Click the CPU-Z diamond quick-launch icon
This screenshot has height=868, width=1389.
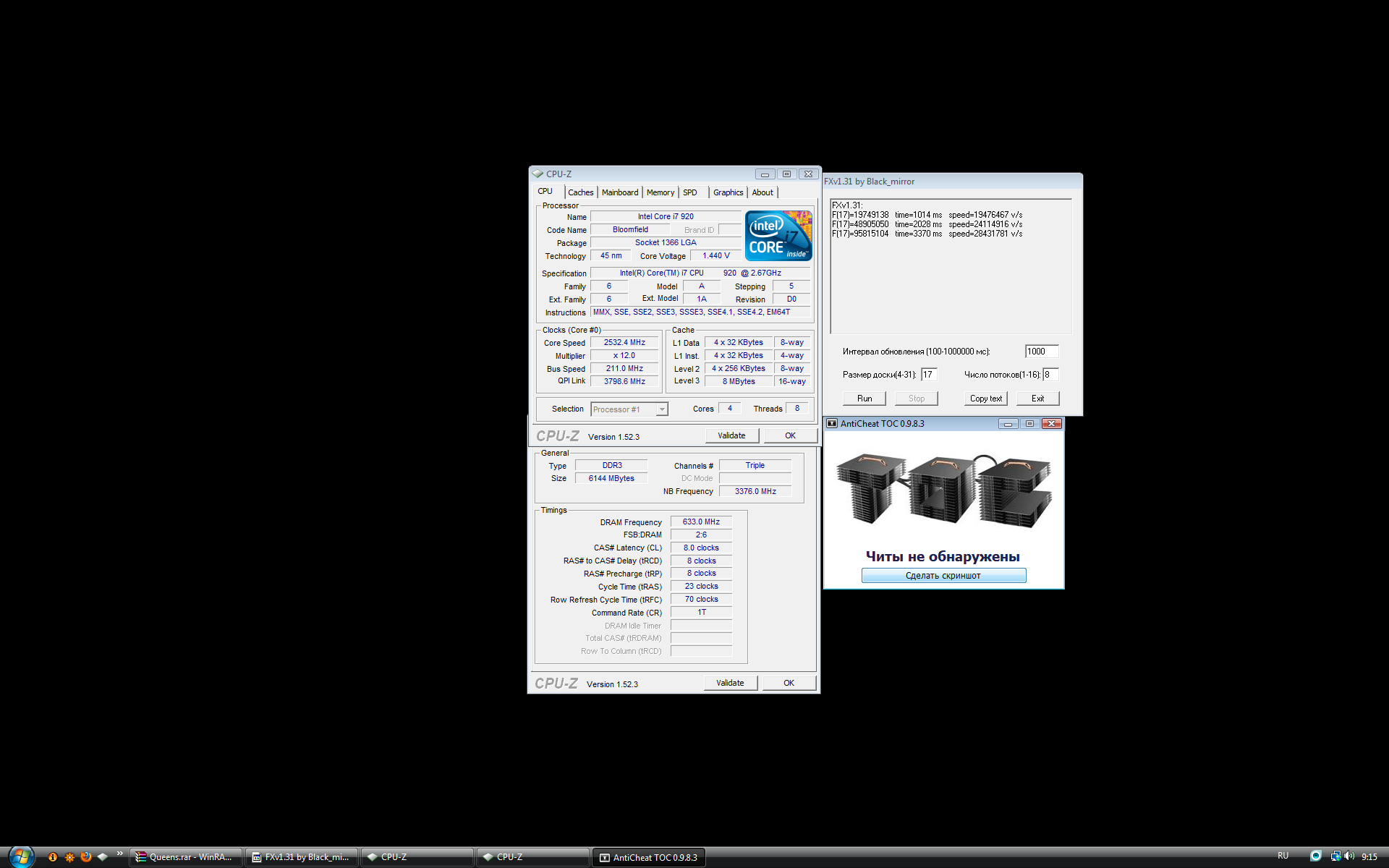(x=103, y=857)
